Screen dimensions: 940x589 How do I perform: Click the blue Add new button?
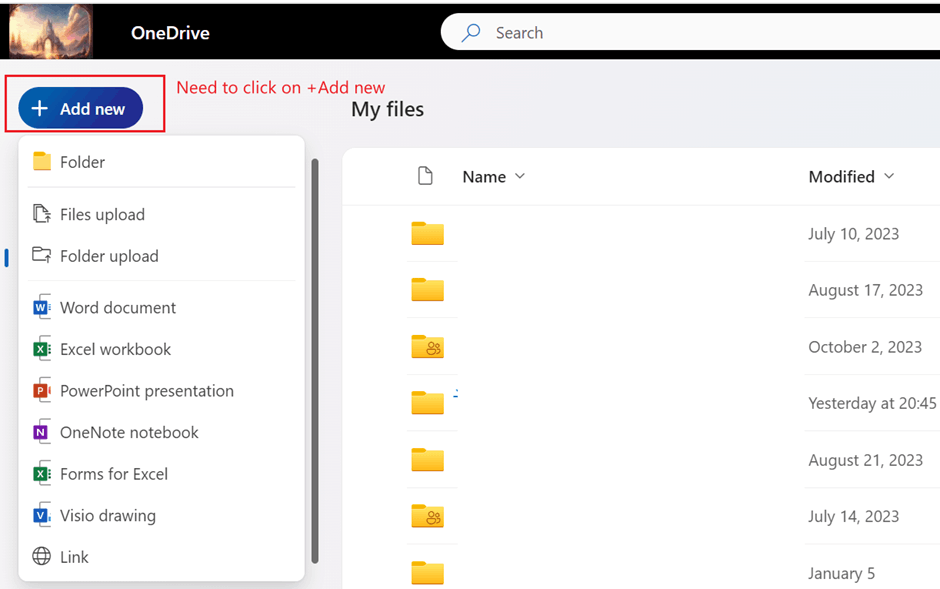(x=80, y=108)
